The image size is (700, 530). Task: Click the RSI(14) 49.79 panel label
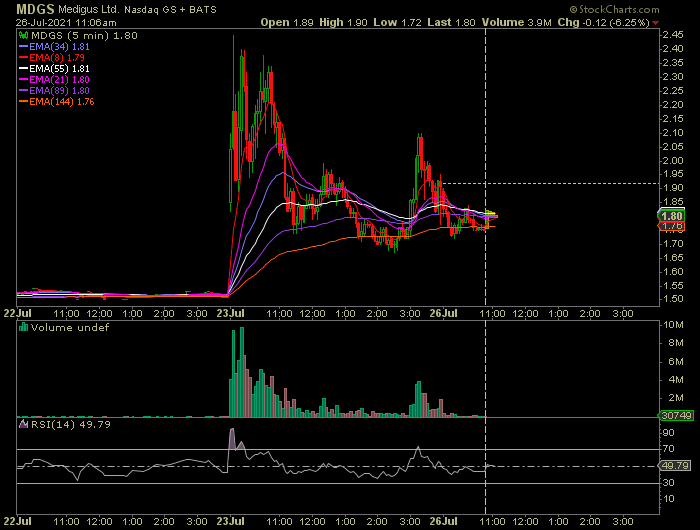71,424
